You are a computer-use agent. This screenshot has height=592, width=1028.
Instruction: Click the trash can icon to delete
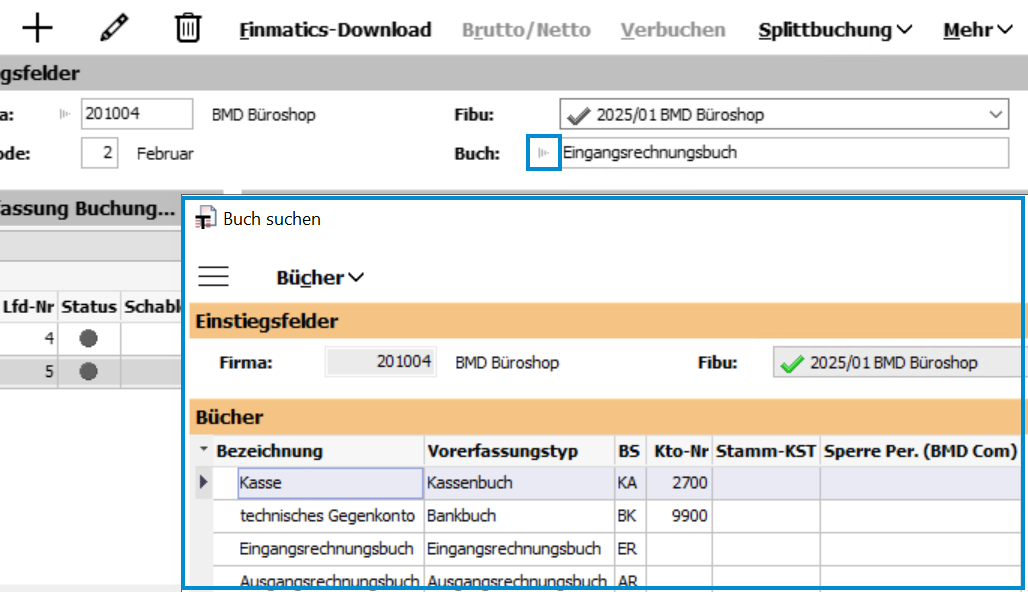188,27
